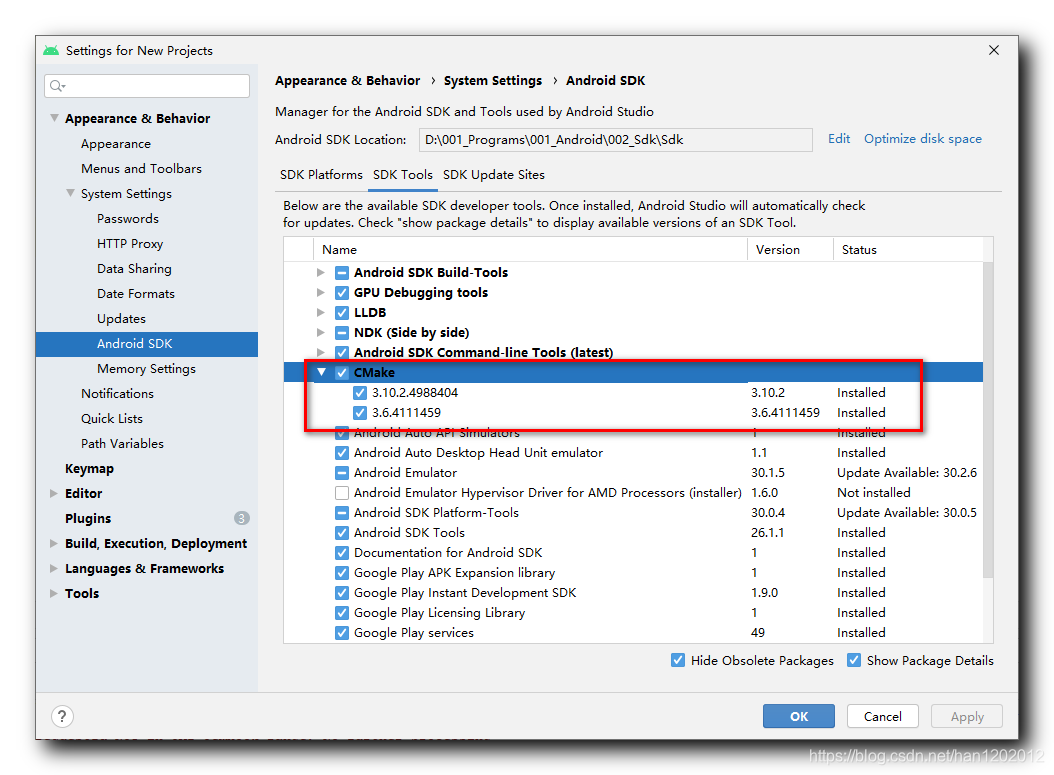
Task: Toggle the GPU Debugging tools checkbox
Action: click(341, 293)
